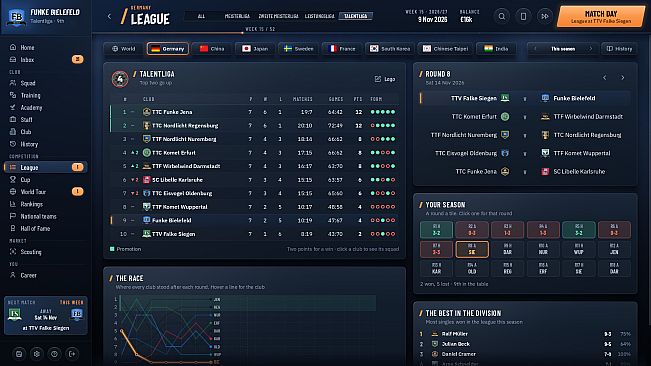
Task: Select the Zweite Meisterliga tab
Action: (x=278, y=16)
